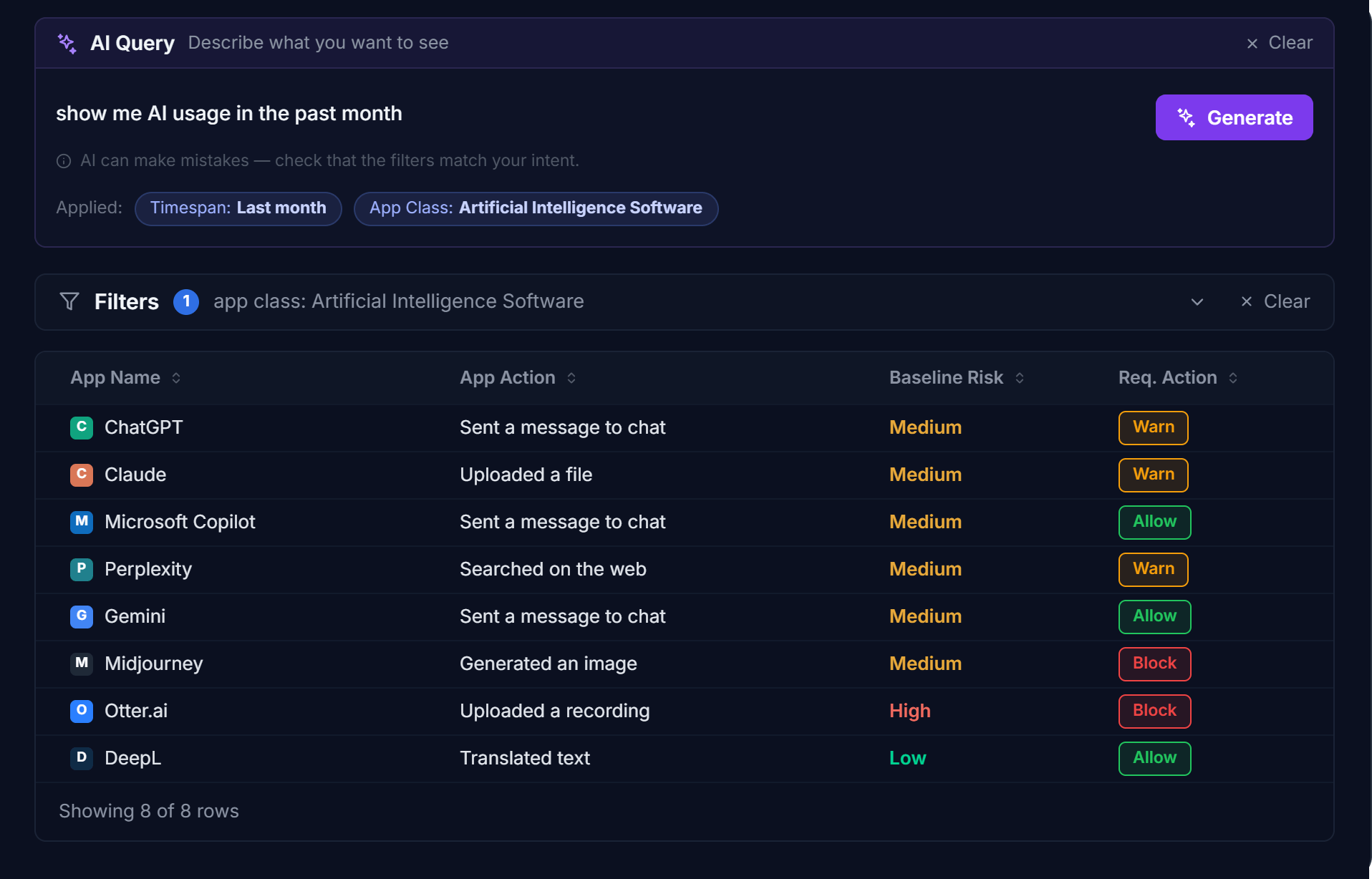The image size is (1372, 879).
Task: Click the filter summary 'app class: Artificial Intelligence Software'
Action: 398,301
